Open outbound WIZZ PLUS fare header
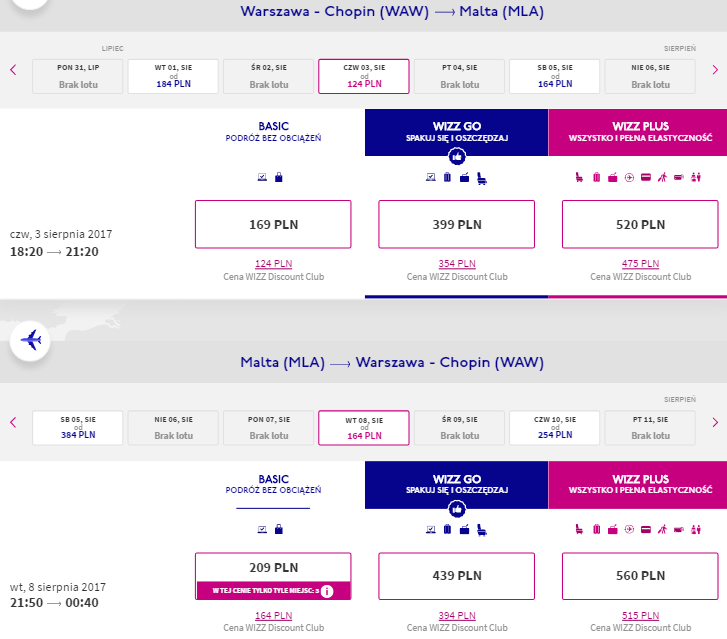 coord(638,133)
